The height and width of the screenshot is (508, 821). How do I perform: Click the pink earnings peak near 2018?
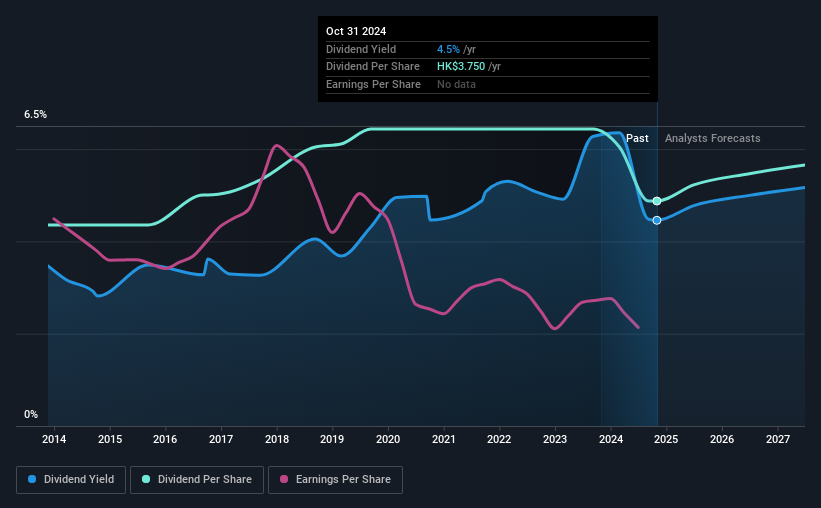(276, 146)
